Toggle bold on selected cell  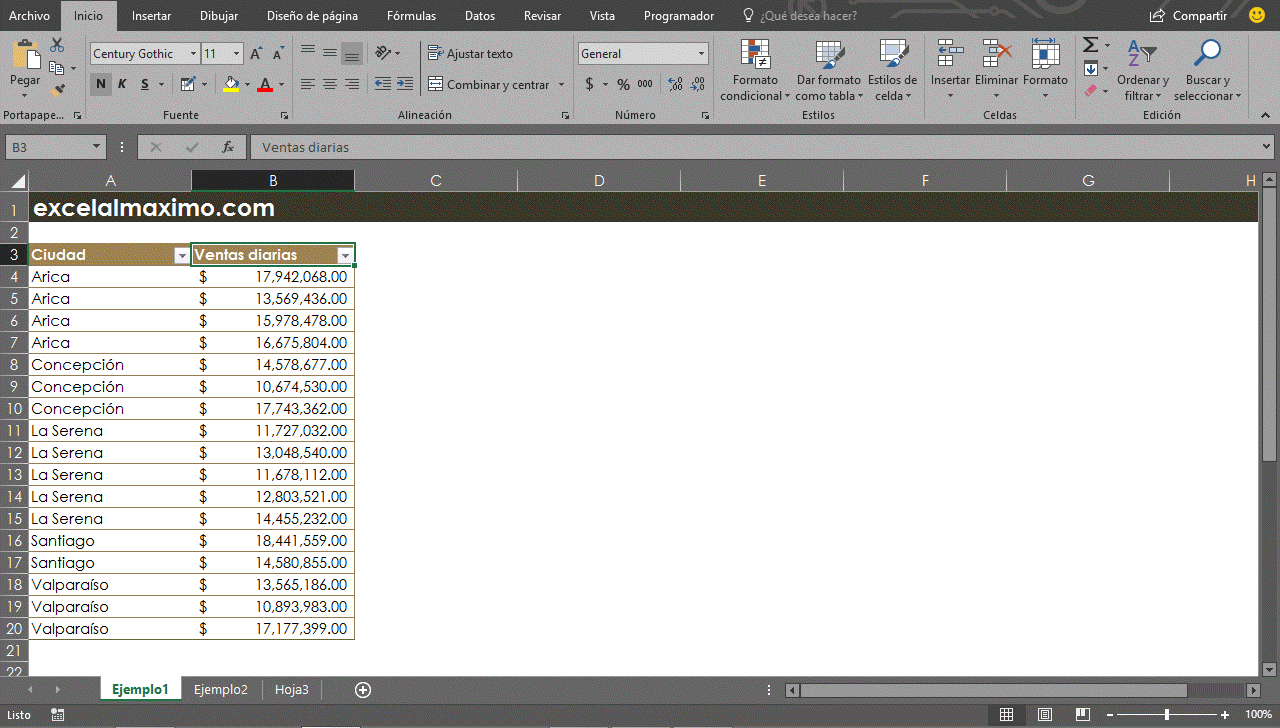99,84
